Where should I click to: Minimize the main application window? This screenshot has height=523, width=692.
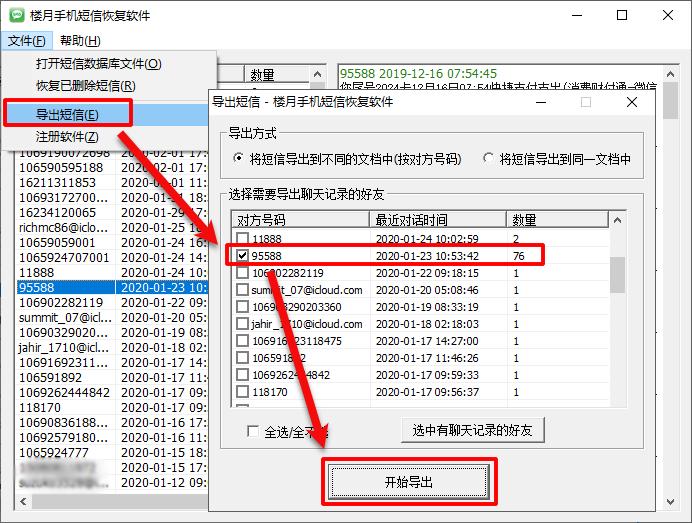(x=577, y=15)
